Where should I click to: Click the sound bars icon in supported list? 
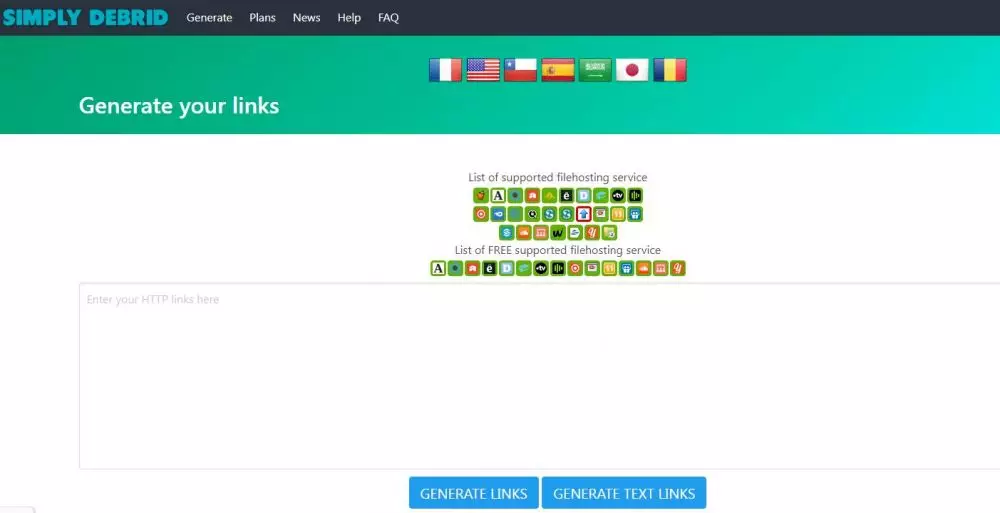[x=635, y=195]
